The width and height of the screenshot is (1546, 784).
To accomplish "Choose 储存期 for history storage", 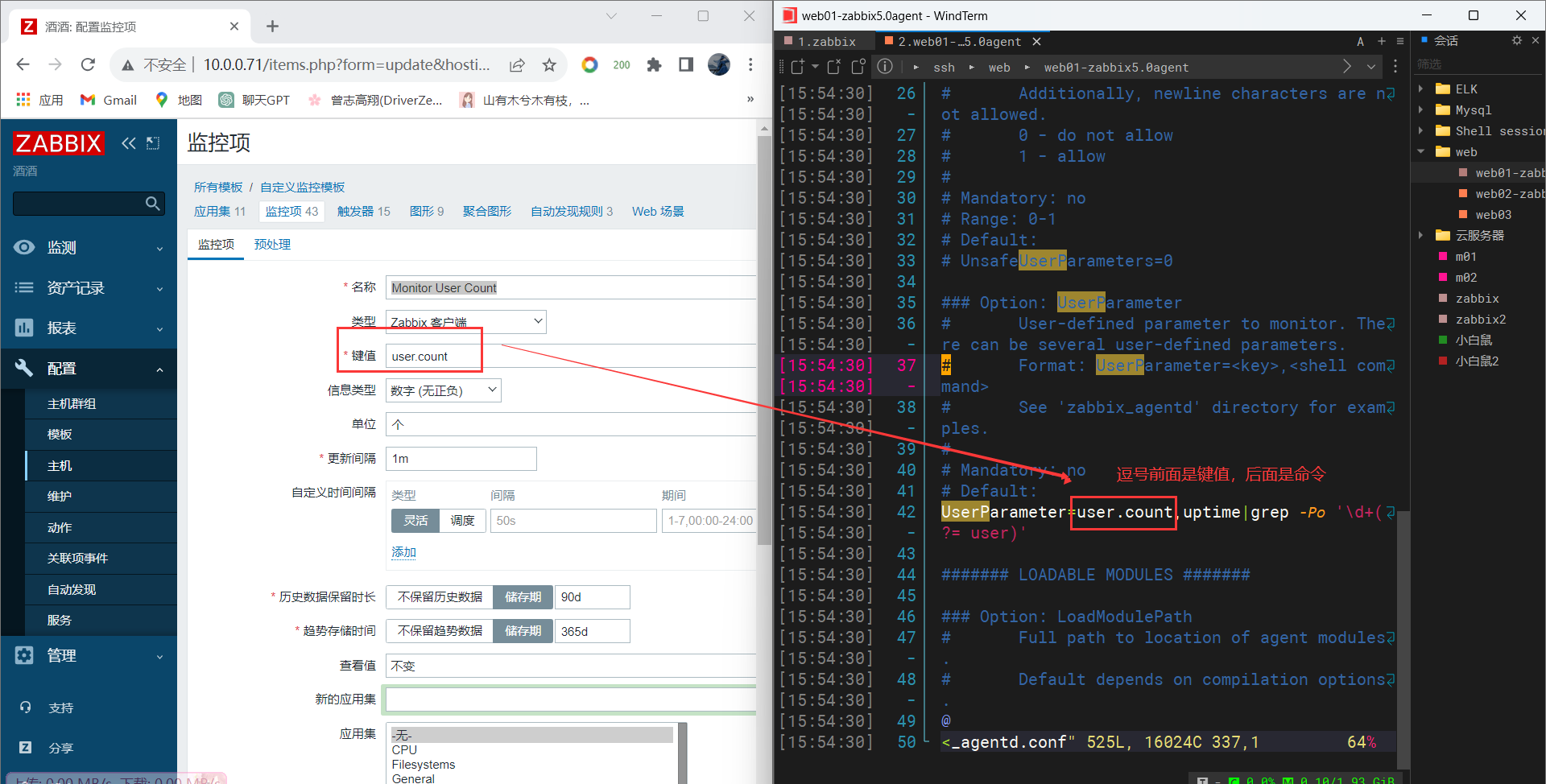I will coord(523,597).
